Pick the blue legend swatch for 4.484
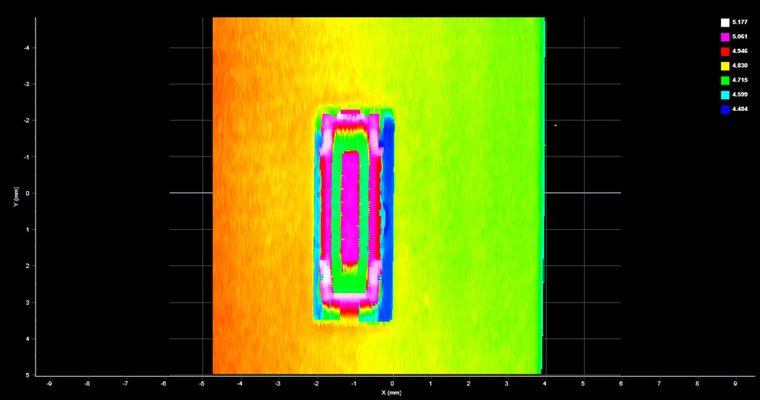The height and width of the screenshot is (400, 760). click(x=725, y=110)
